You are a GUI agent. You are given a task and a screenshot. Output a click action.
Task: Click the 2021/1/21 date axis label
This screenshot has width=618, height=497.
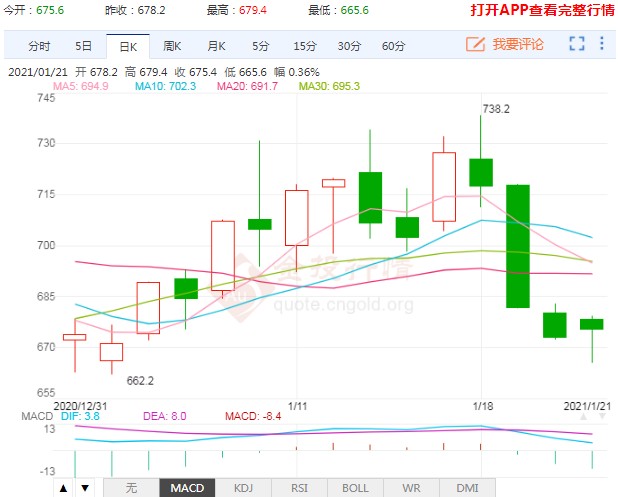pos(587,406)
